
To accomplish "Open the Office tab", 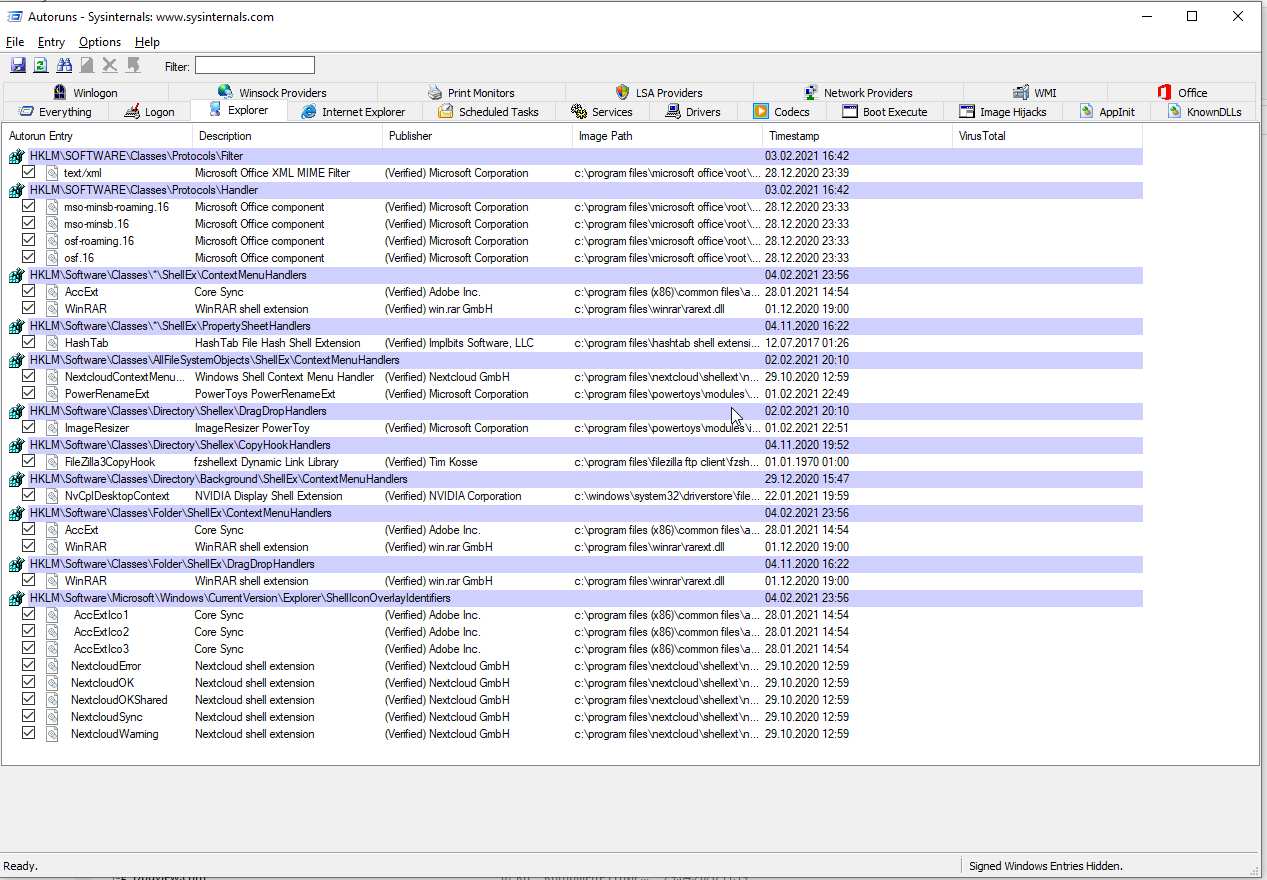I will (1182, 92).
